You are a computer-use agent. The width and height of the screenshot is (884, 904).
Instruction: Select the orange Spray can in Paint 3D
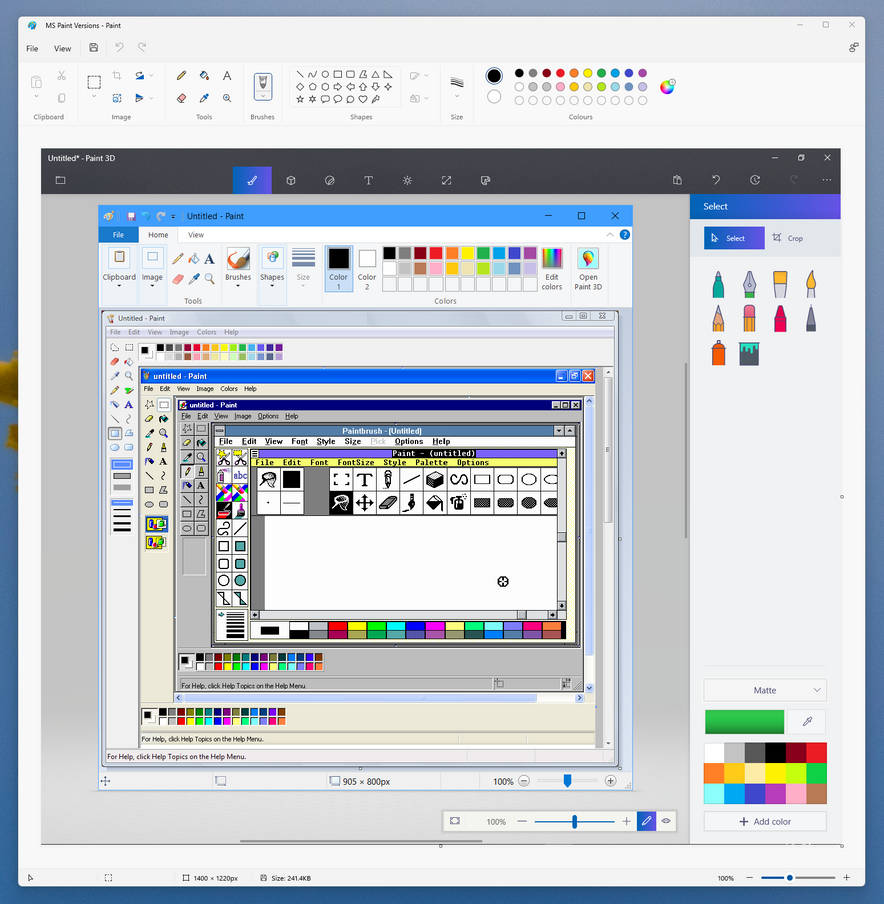pos(718,353)
